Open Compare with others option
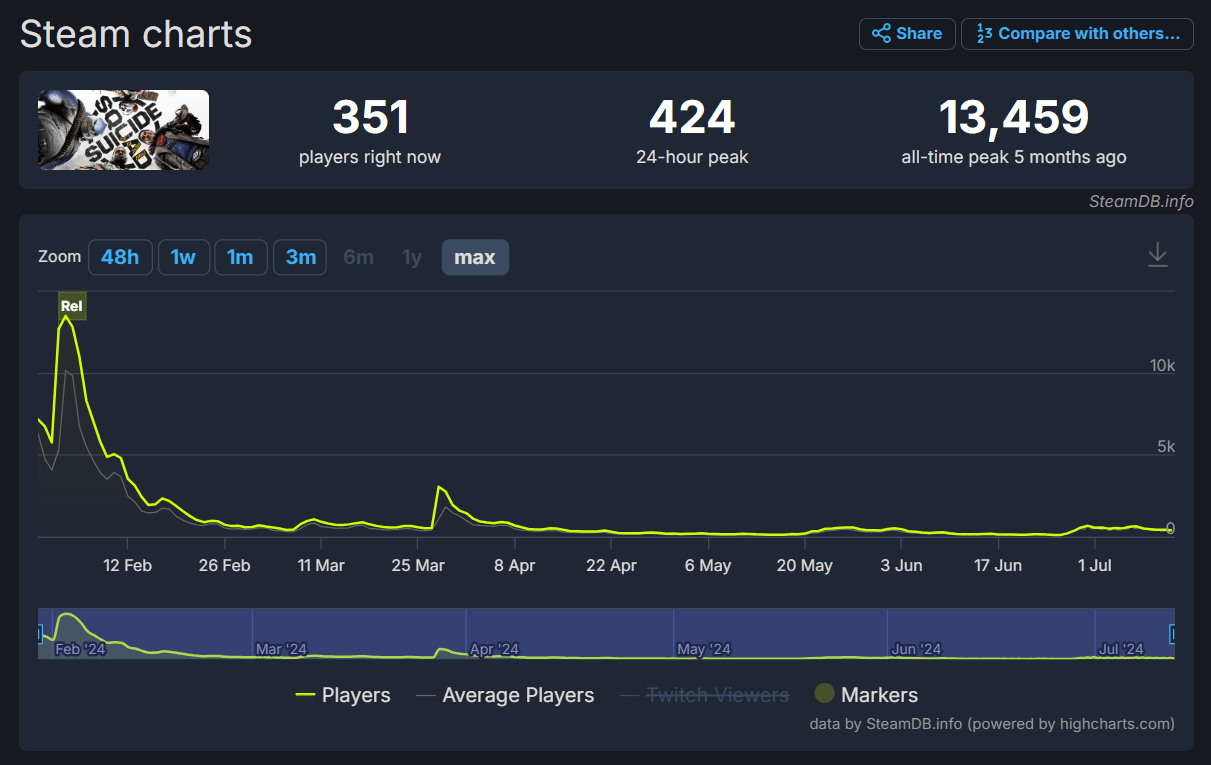1211x765 pixels. click(x=1077, y=34)
